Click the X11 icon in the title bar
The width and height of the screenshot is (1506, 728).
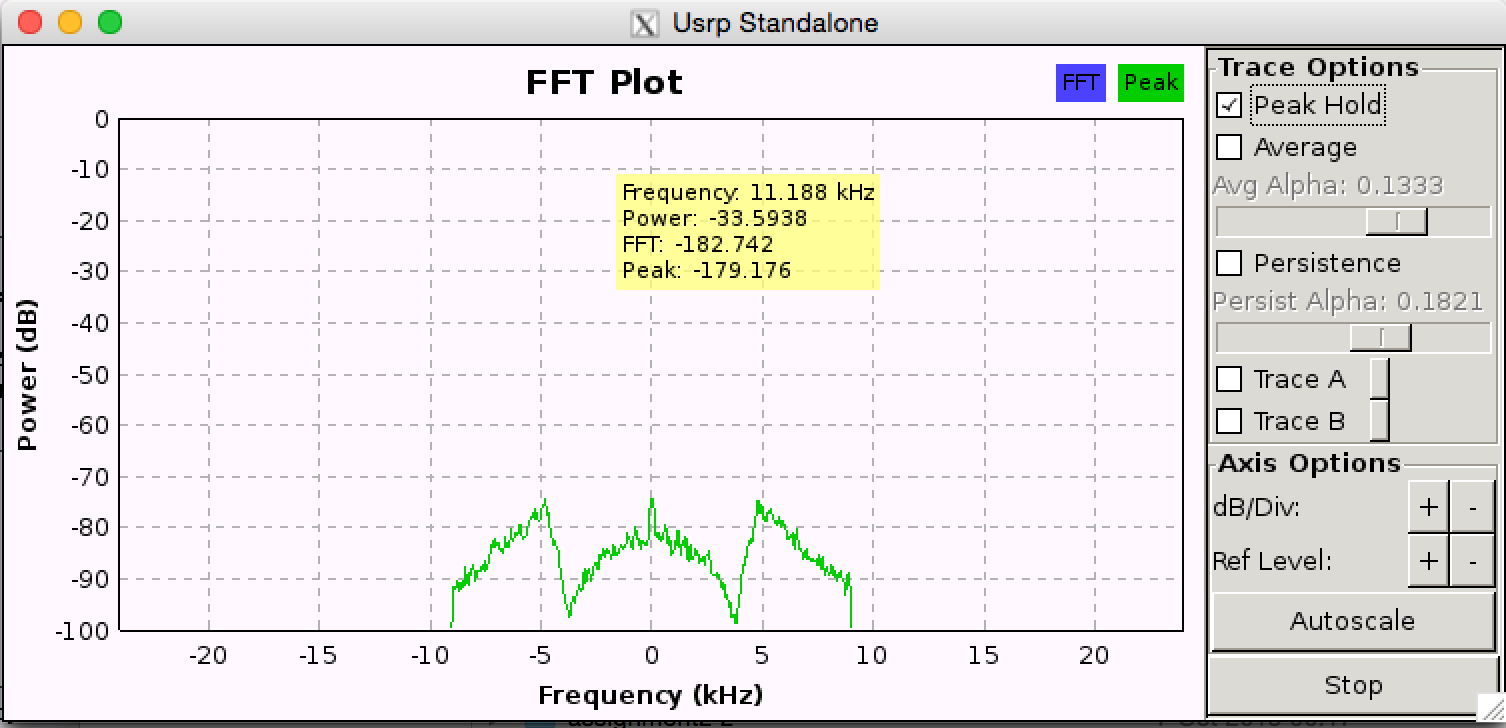pos(645,23)
